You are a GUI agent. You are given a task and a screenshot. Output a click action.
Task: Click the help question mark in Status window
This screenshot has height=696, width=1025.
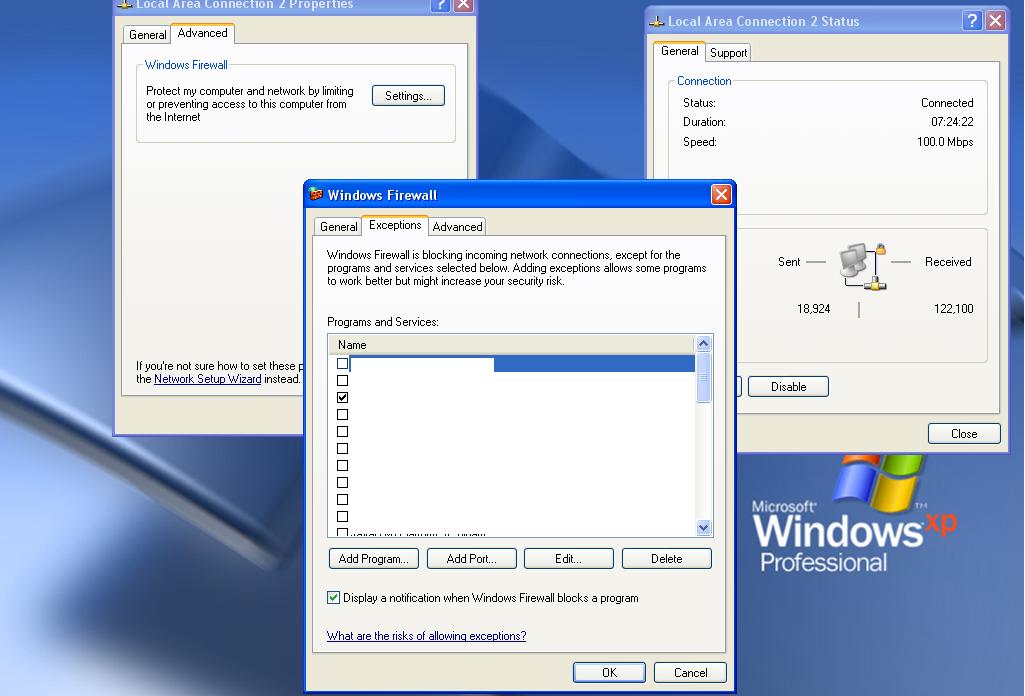tap(972, 20)
